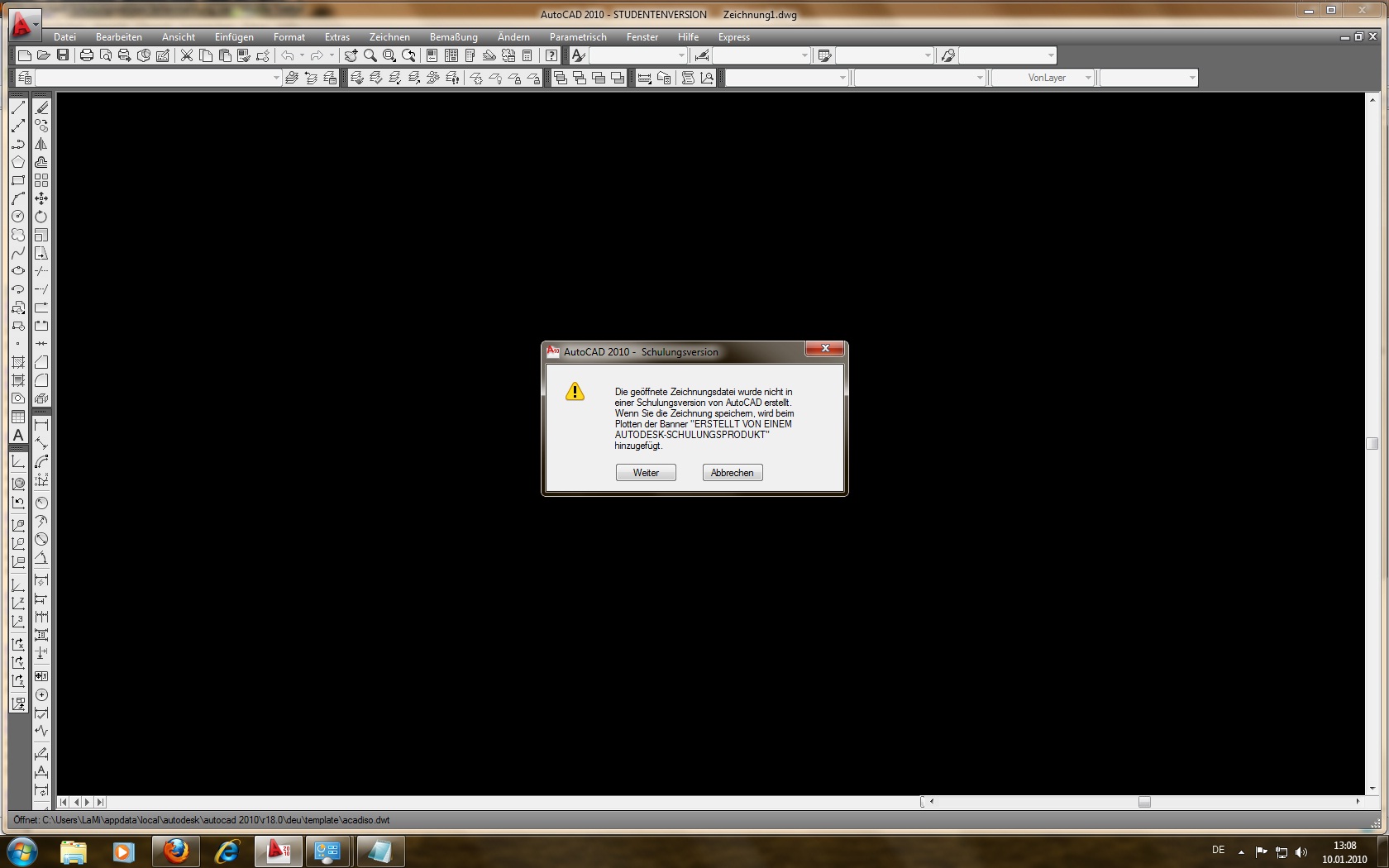Image resolution: width=1389 pixels, height=868 pixels.
Task: Select the Copy objects tool
Action: click(41, 126)
